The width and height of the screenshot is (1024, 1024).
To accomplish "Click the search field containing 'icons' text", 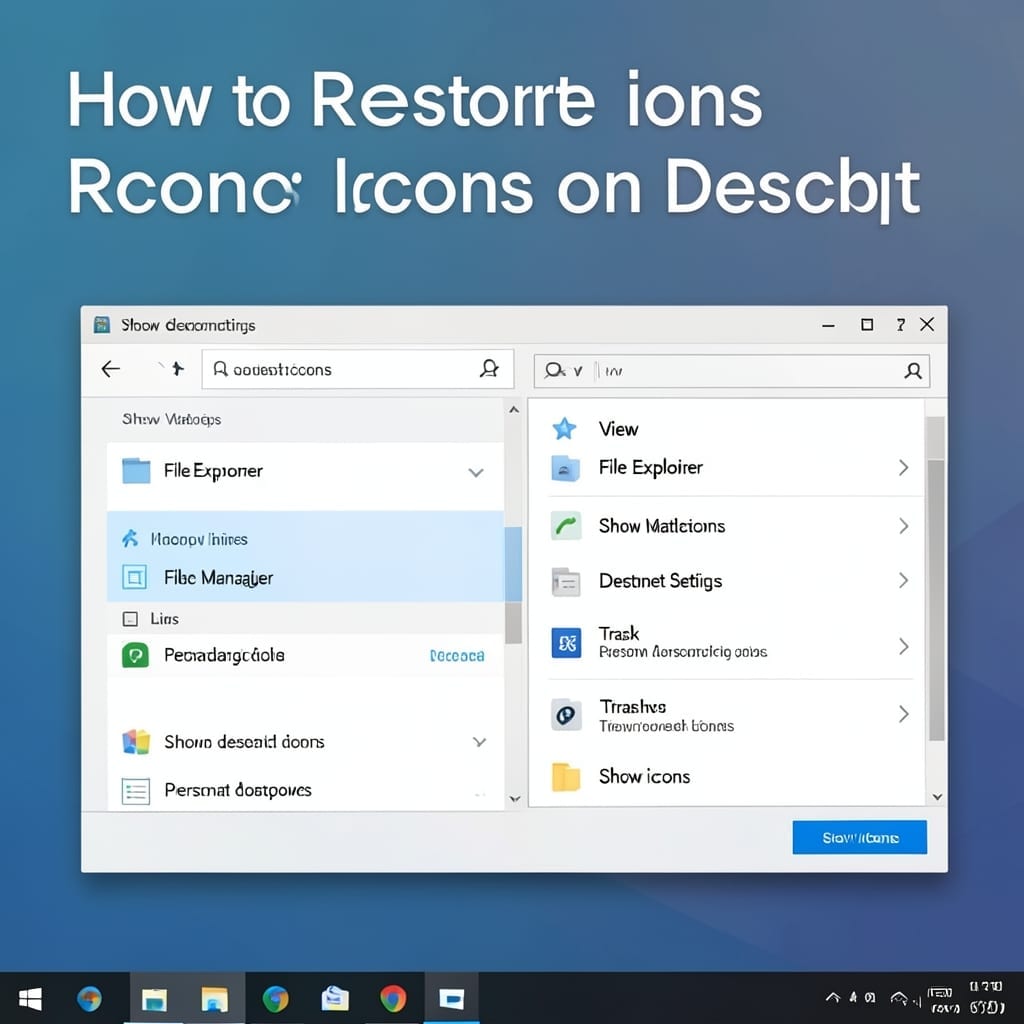I will click(x=357, y=369).
